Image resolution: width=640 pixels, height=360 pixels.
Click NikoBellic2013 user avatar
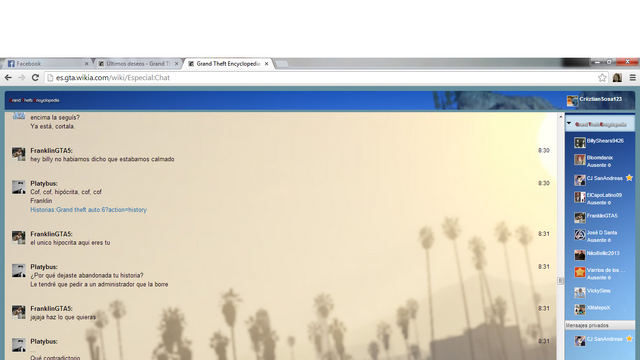click(x=580, y=255)
